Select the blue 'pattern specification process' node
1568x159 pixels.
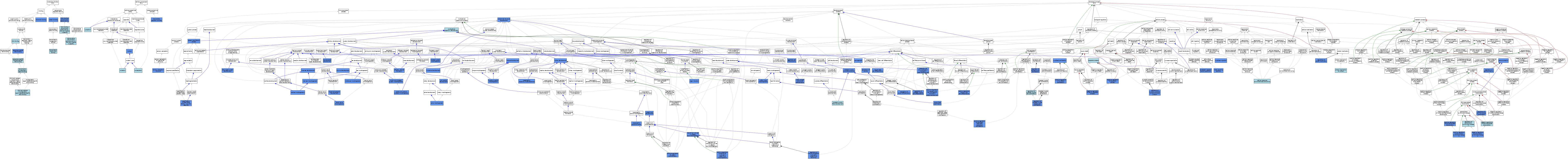(194, 41)
